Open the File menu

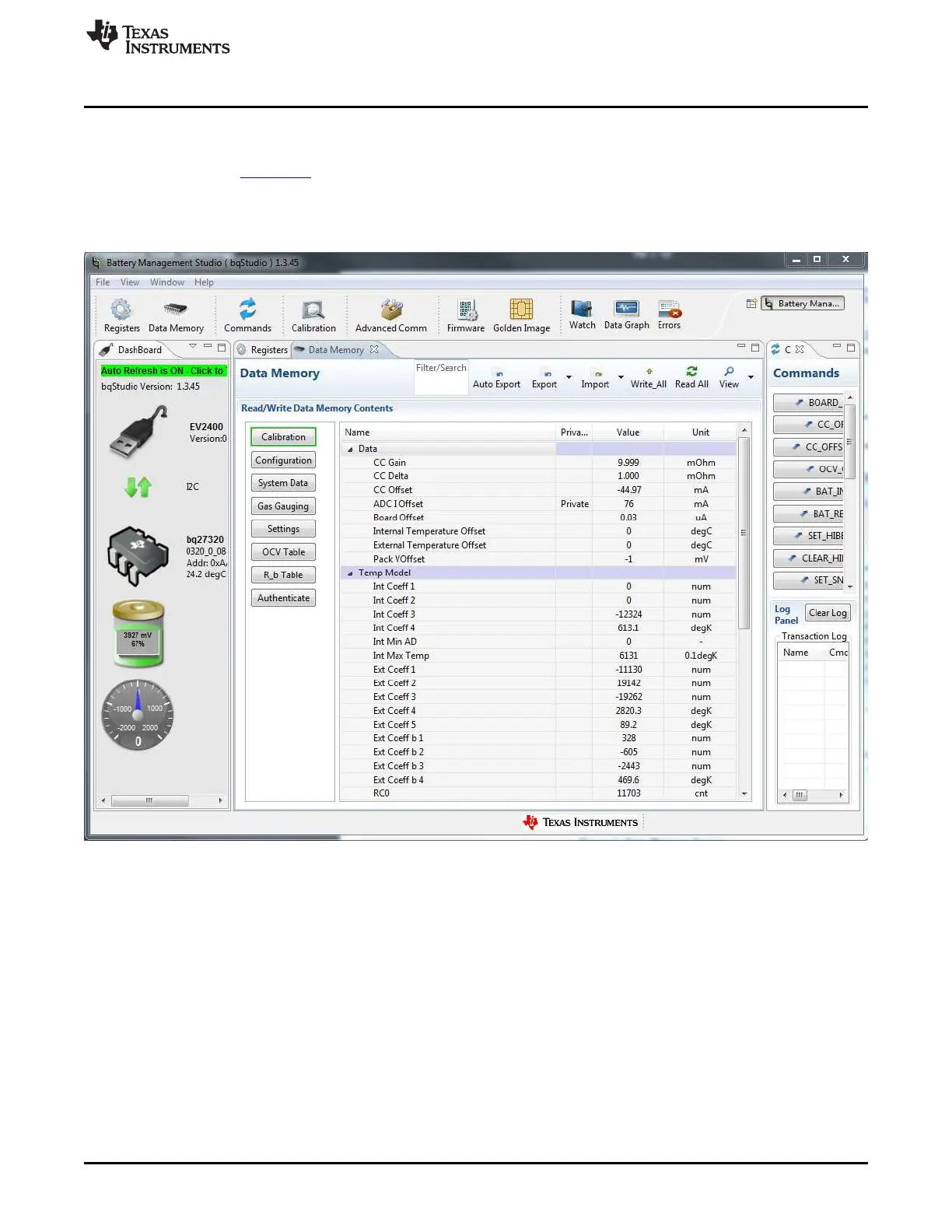click(x=103, y=282)
